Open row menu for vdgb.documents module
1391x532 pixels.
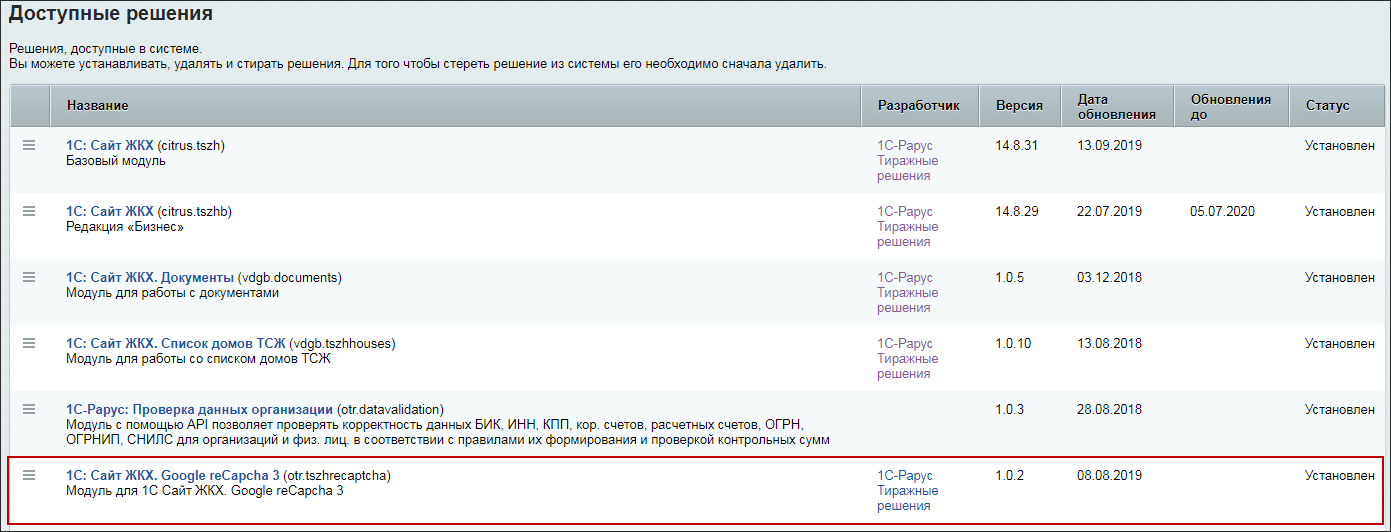(29, 277)
